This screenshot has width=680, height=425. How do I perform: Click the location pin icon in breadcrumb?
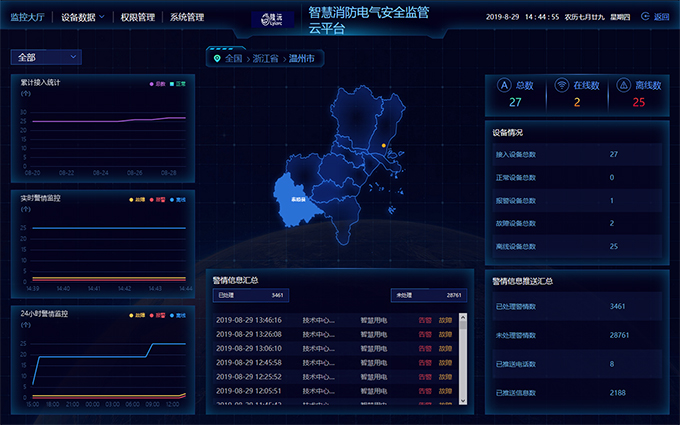point(217,59)
